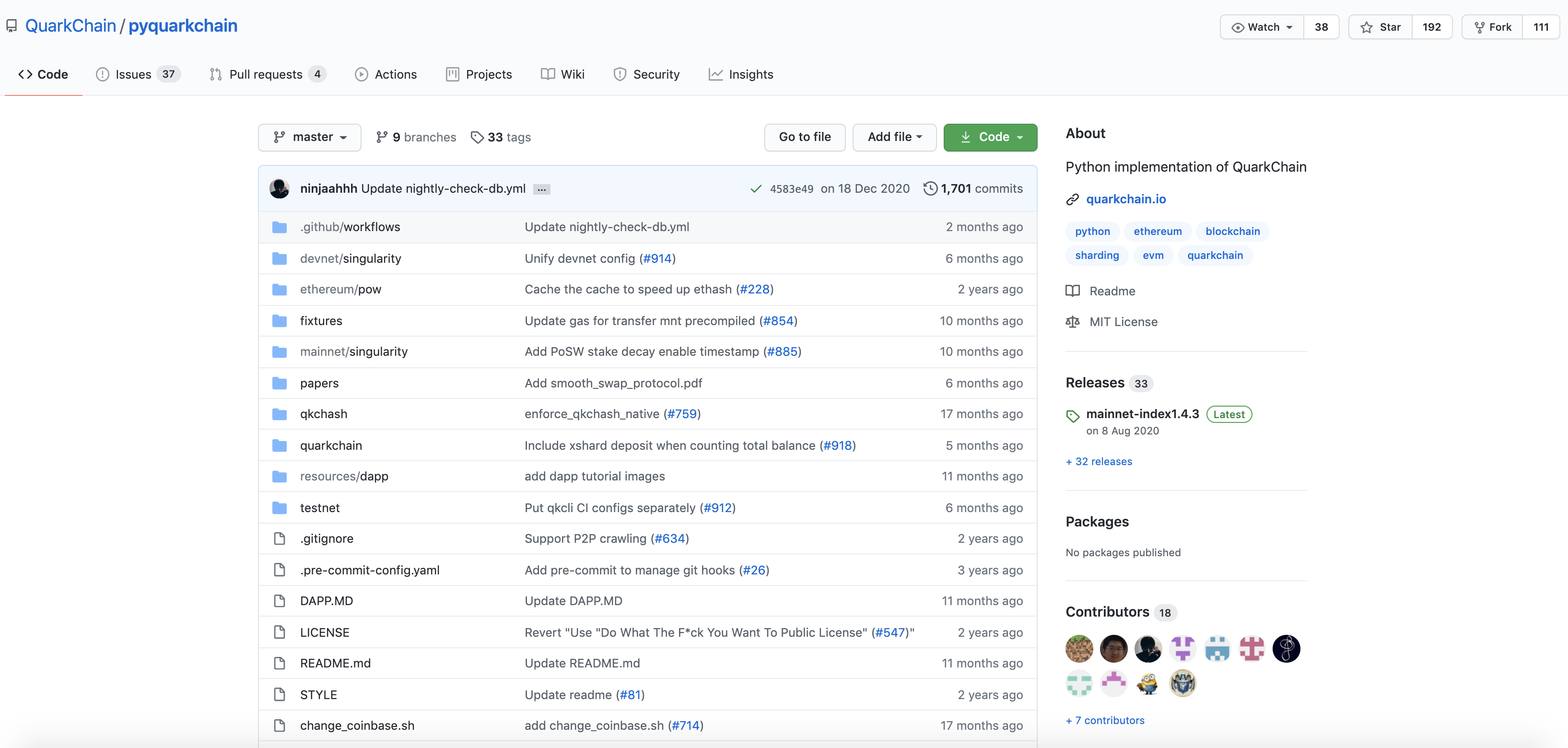Click ninjaahhh's avatar in the commit header
The image size is (1568, 748).
tap(280, 188)
